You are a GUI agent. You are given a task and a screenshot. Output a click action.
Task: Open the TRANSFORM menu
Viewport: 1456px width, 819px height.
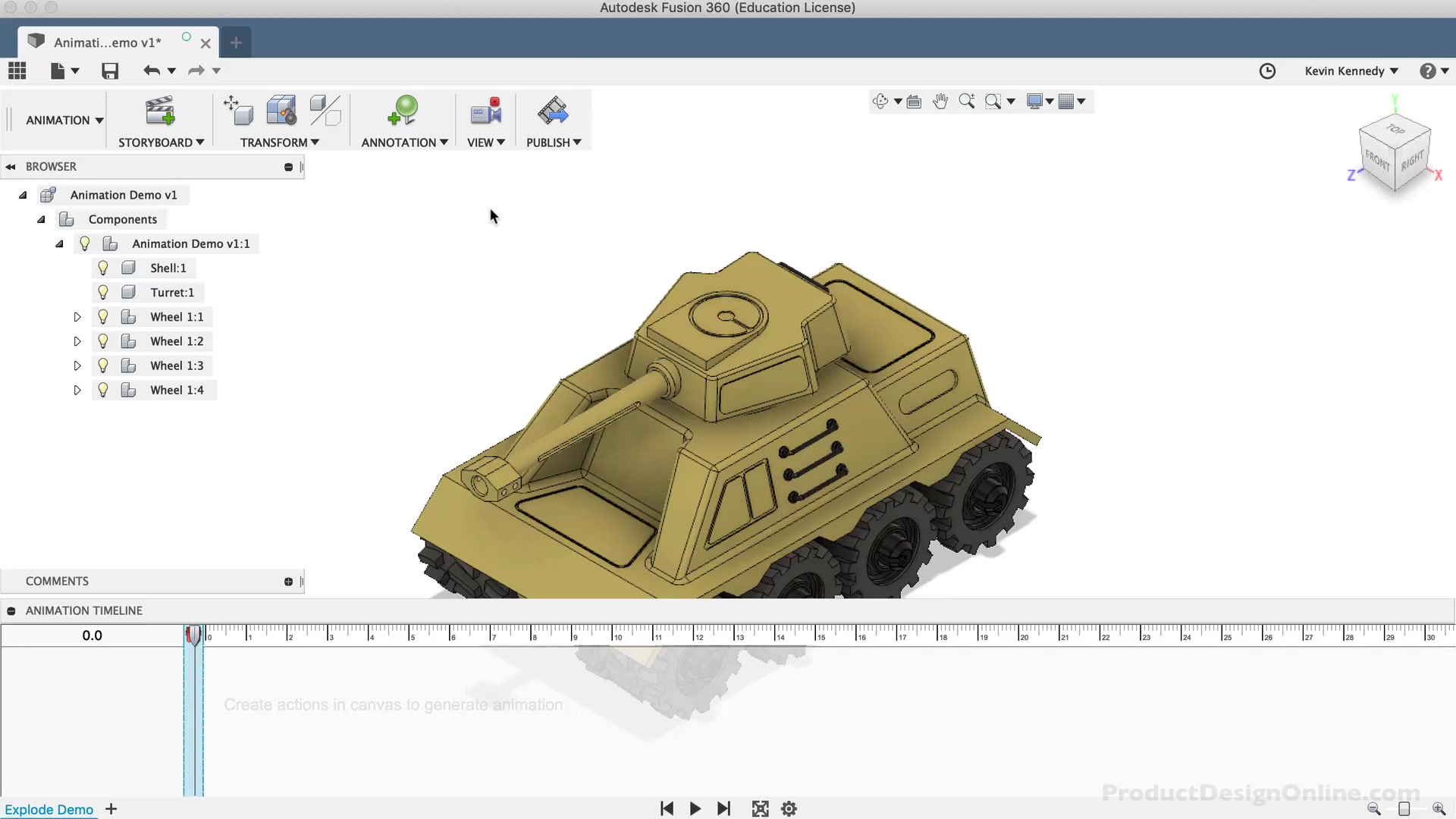pos(279,142)
